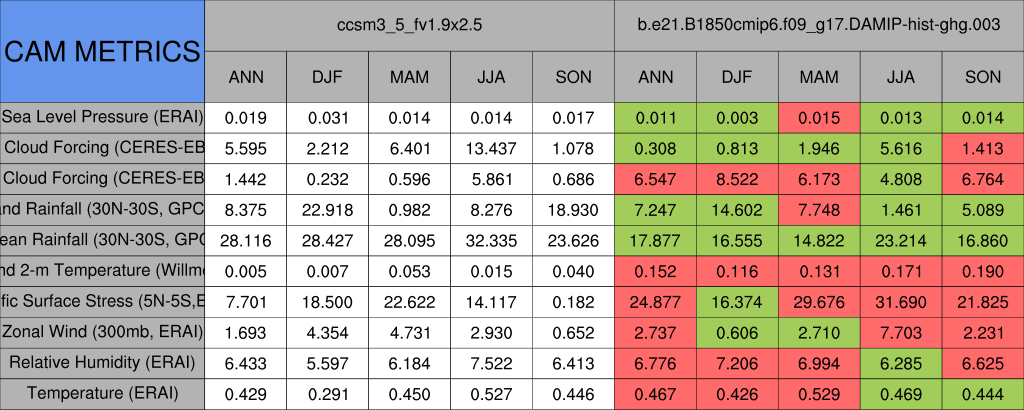Select the ccsm3_5_fv1.9x2.5 model header
This screenshot has width=1024, height=410.
[x=409, y=24]
